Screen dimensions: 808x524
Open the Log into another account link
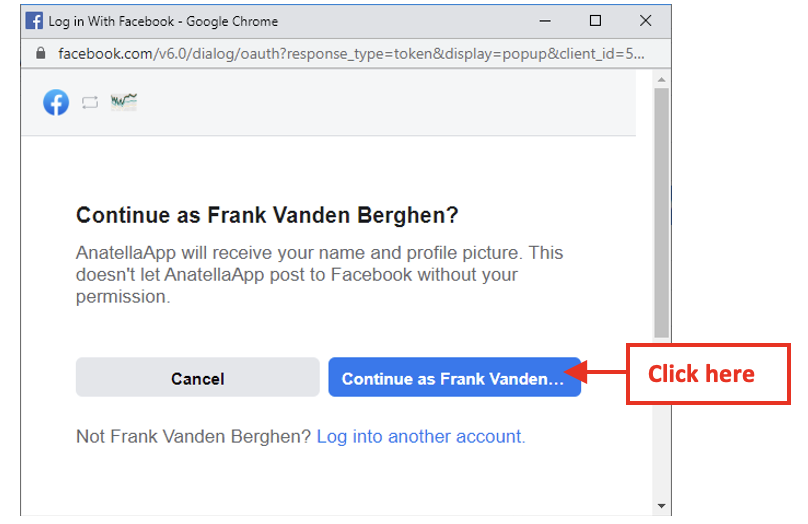click(421, 436)
